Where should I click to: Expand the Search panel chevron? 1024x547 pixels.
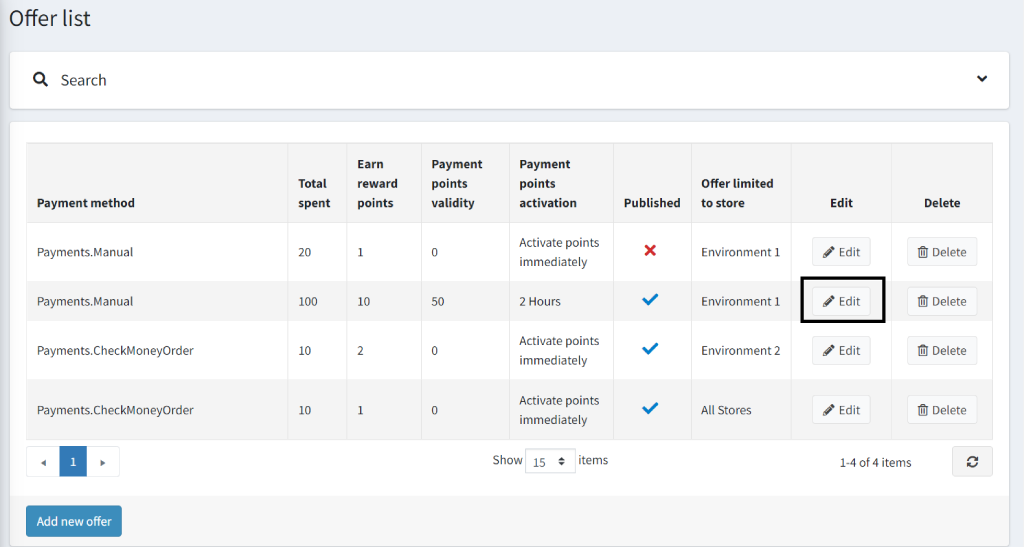click(982, 79)
